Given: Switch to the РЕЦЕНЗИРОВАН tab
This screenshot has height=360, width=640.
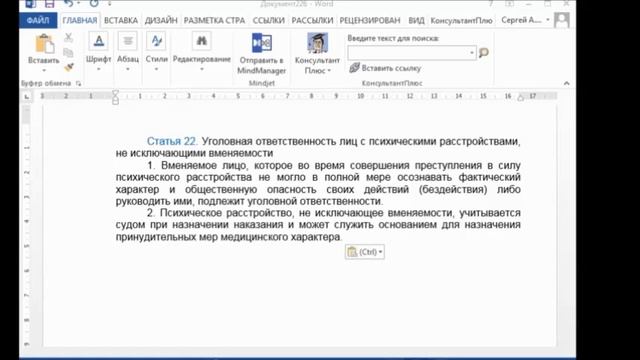Looking at the screenshot, I should click(370, 20).
